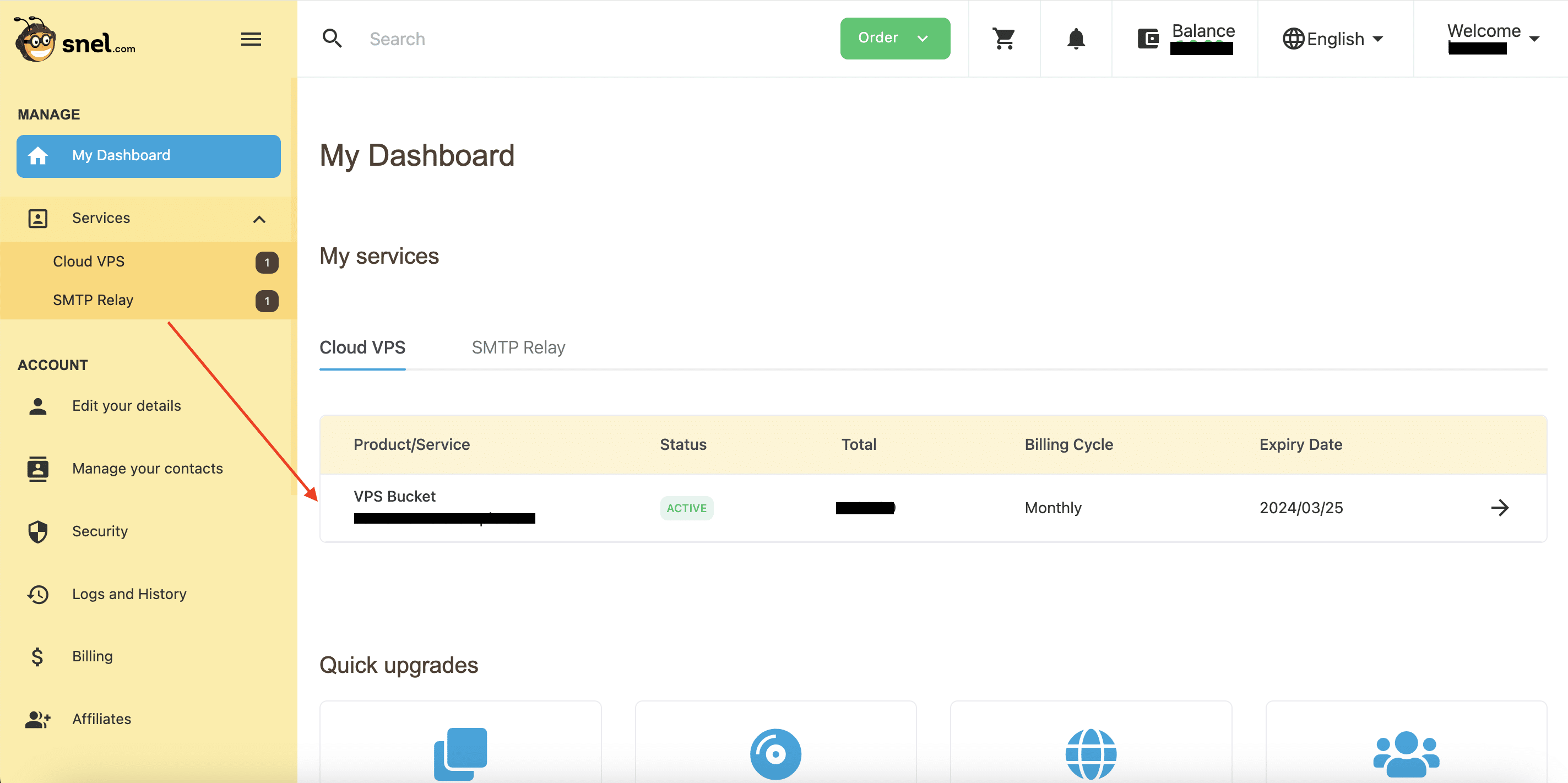Image resolution: width=1568 pixels, height=783 pixels.
Task: Switch to the SMTP Relay tab
Action: (x=518, y=347)
